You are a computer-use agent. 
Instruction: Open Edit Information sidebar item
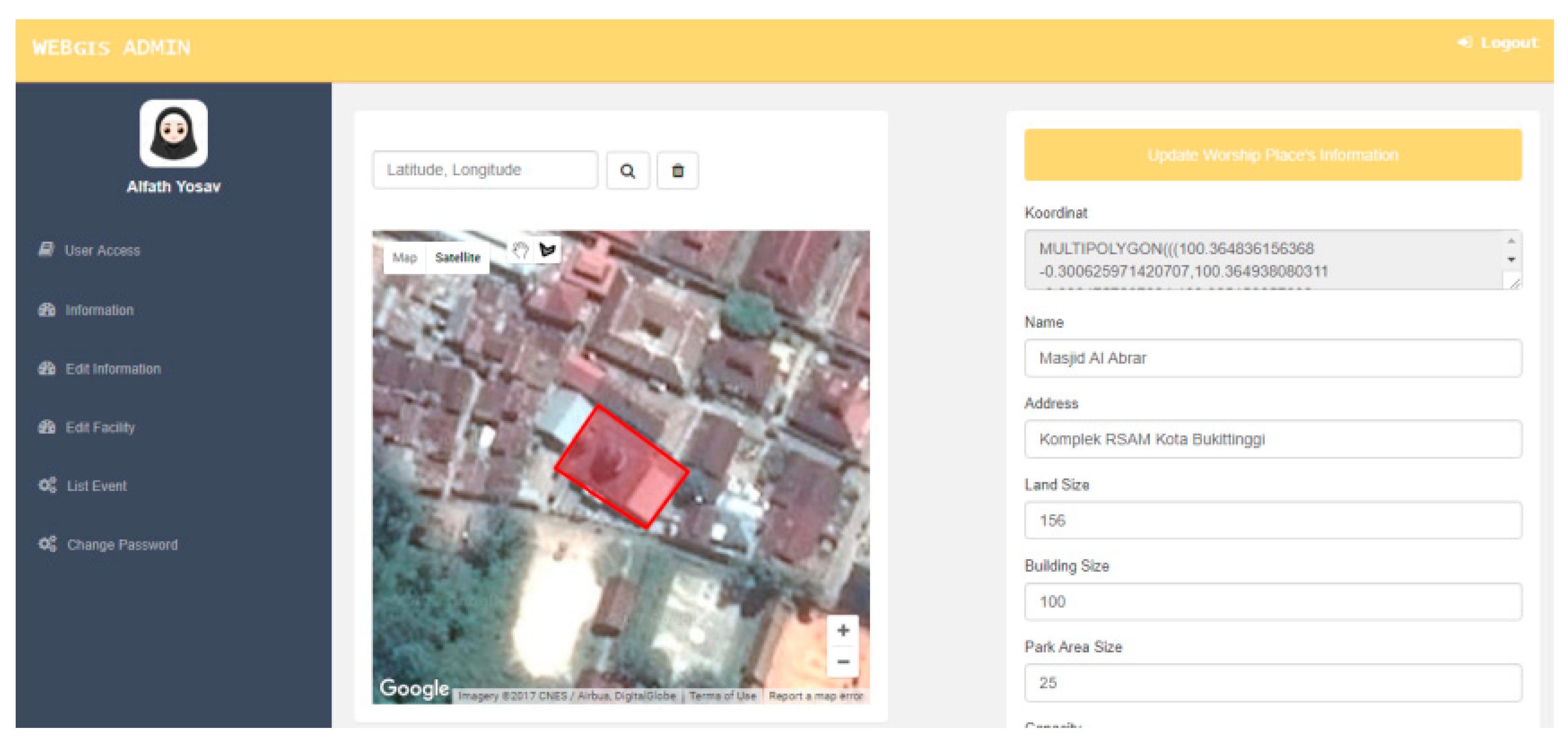click(113, 369)
